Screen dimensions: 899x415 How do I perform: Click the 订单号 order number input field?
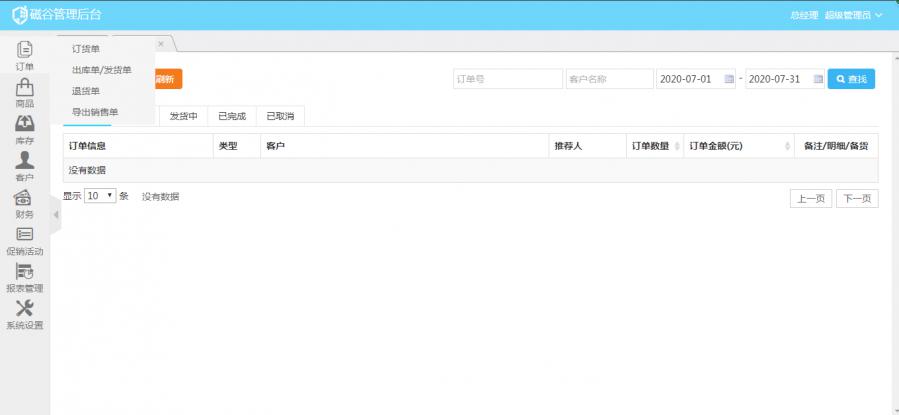tap(506, 79)
